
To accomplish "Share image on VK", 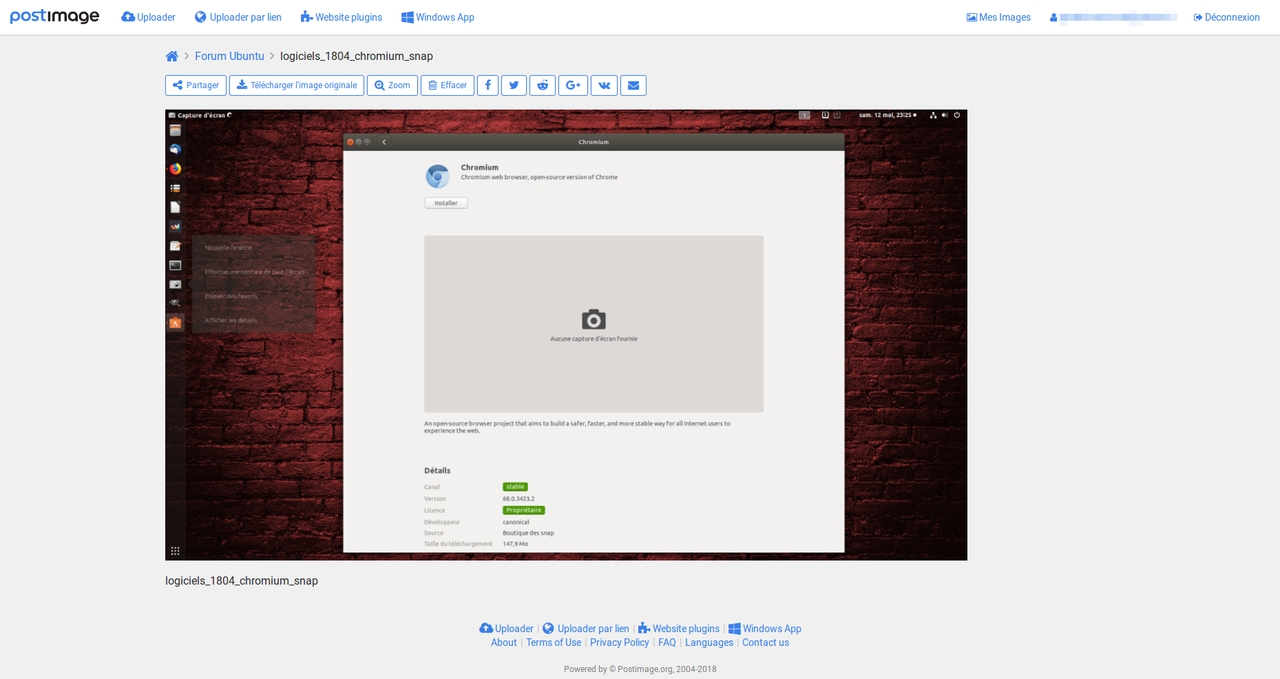I will pyautogui.click(x=604, y=85).
